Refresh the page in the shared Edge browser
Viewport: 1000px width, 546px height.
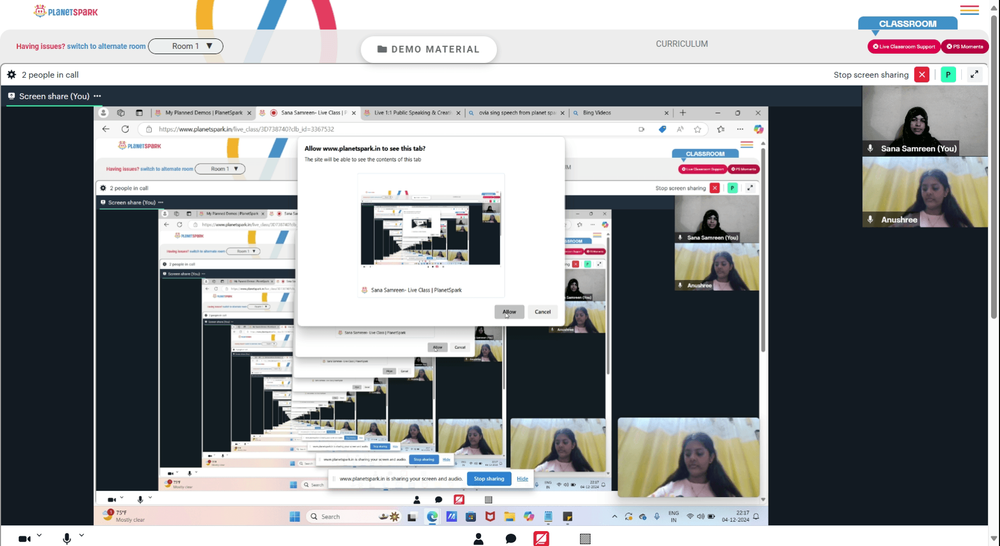[125, 129]
